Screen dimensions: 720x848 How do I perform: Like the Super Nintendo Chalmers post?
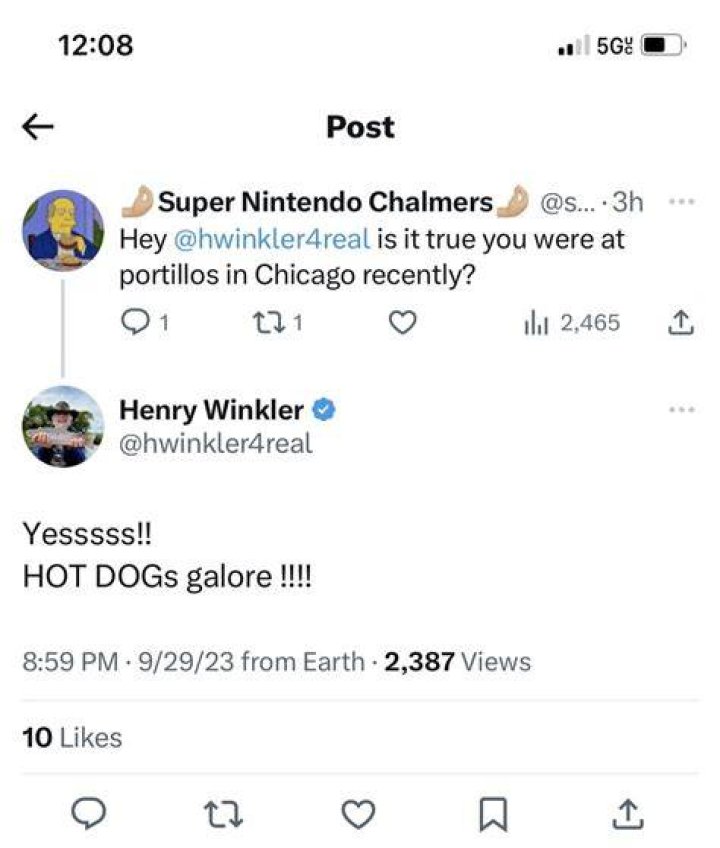[x=402, y=323]
